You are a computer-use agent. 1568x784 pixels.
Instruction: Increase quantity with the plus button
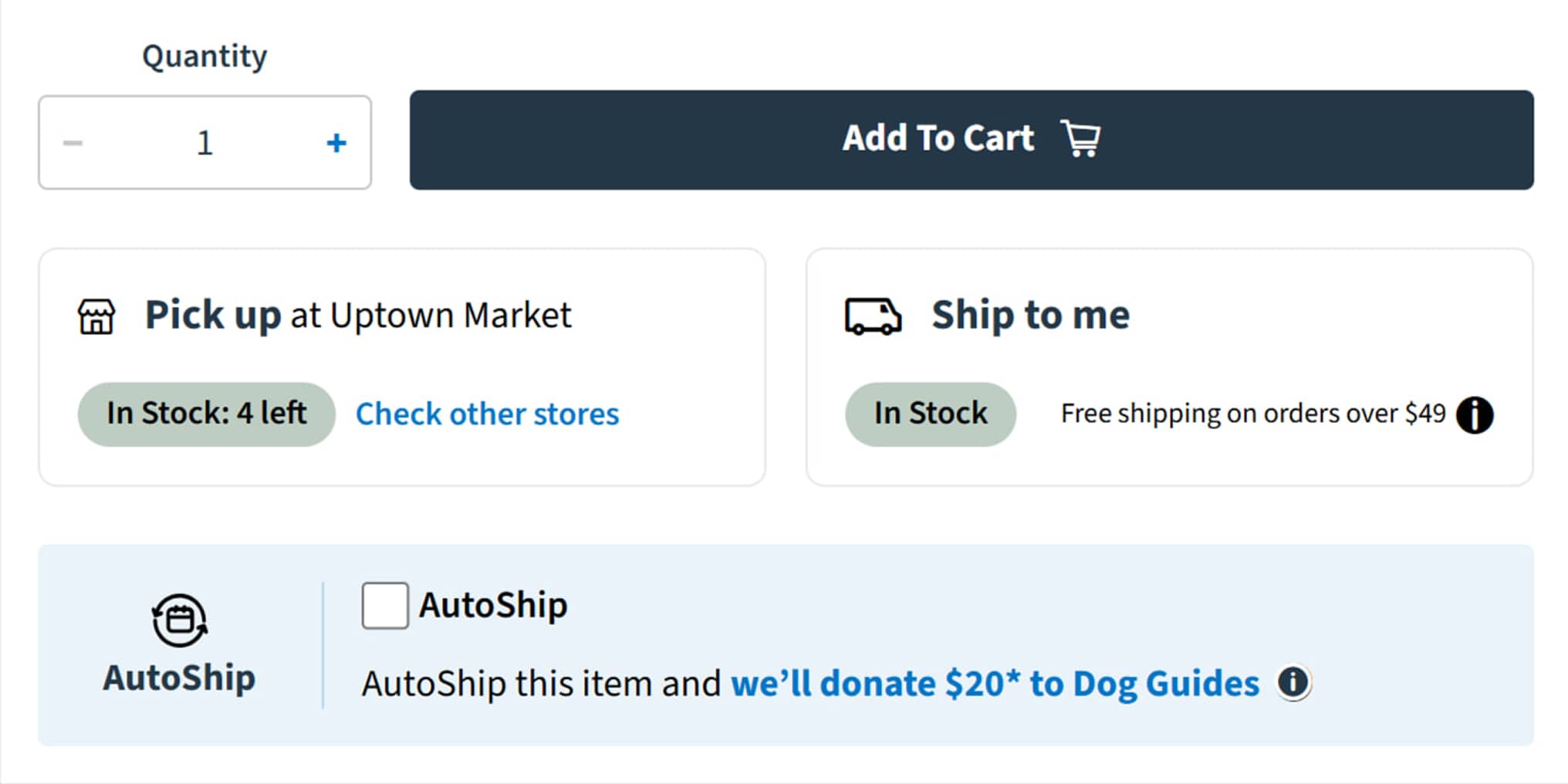point(336,143)
